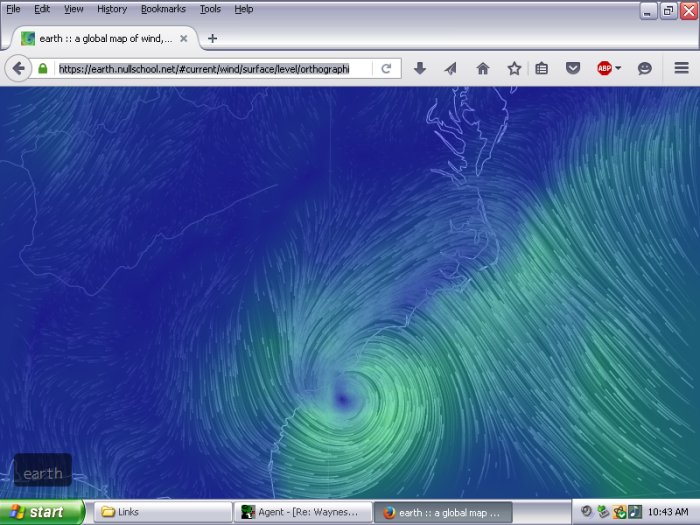Open the Tools menu
The height and width of the screenshot is (525, 700).
(210, 9)
